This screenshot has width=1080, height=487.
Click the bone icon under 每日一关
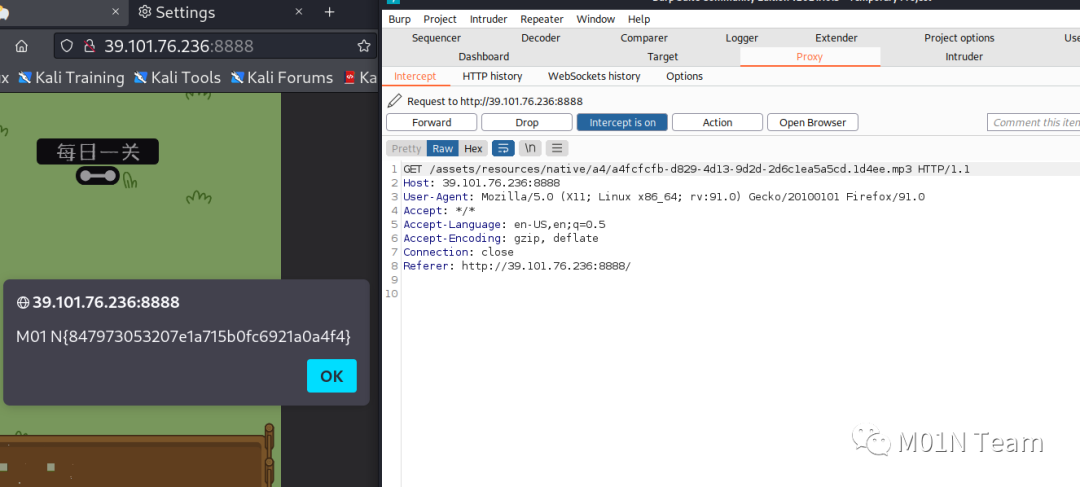point(97,176)
